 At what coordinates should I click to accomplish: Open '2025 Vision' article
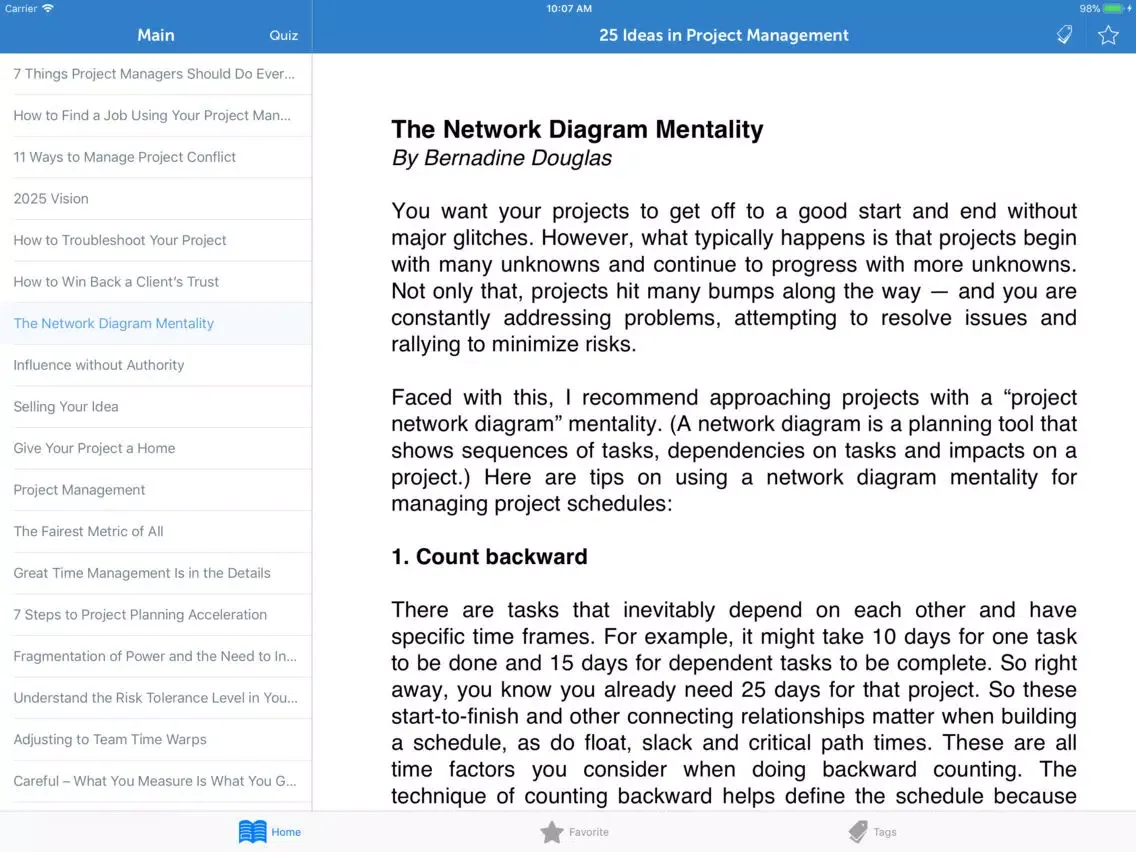point(156,199)
